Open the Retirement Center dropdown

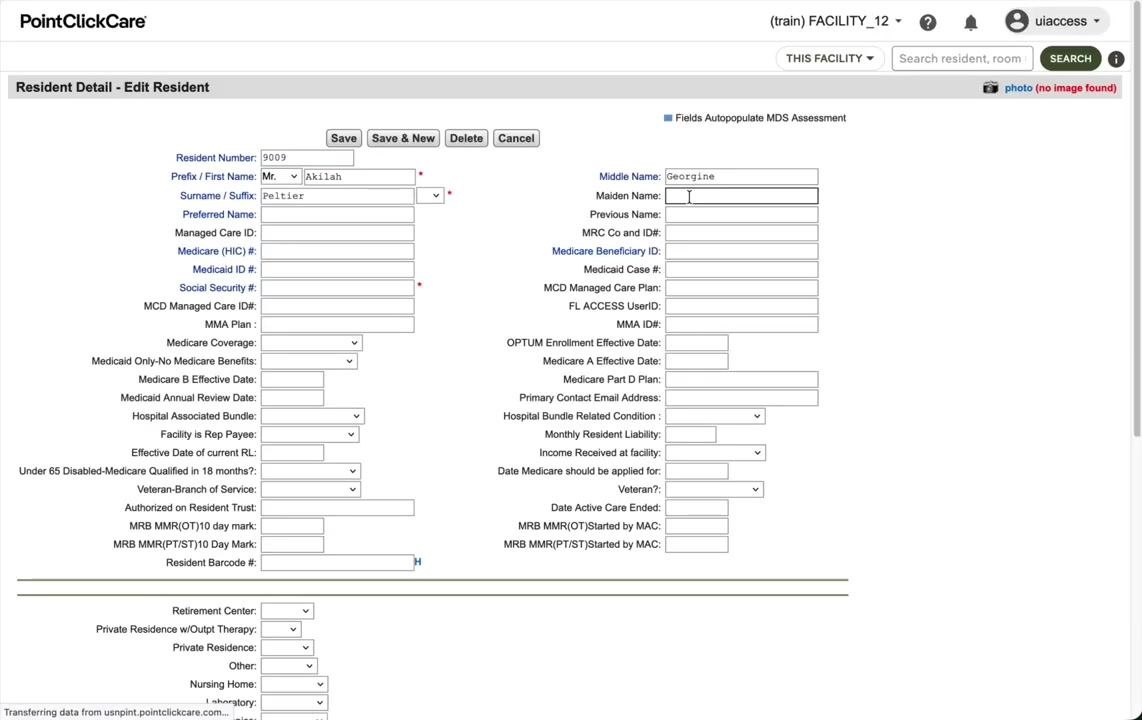287,611
